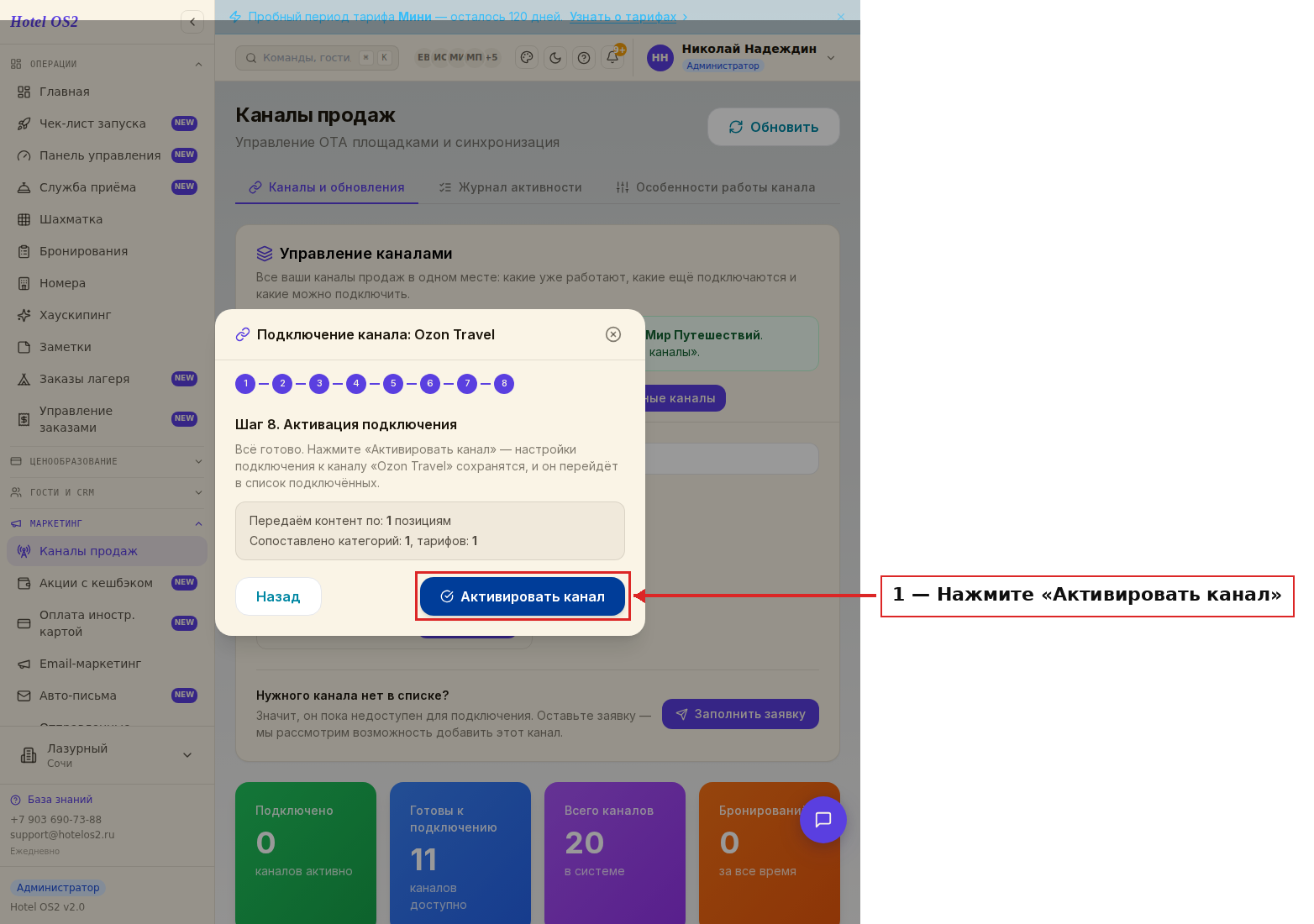Screen dimensions: 1314x924
Task: Open «Служба приёма» sidebar item
Action: click(x=107, y=187)
